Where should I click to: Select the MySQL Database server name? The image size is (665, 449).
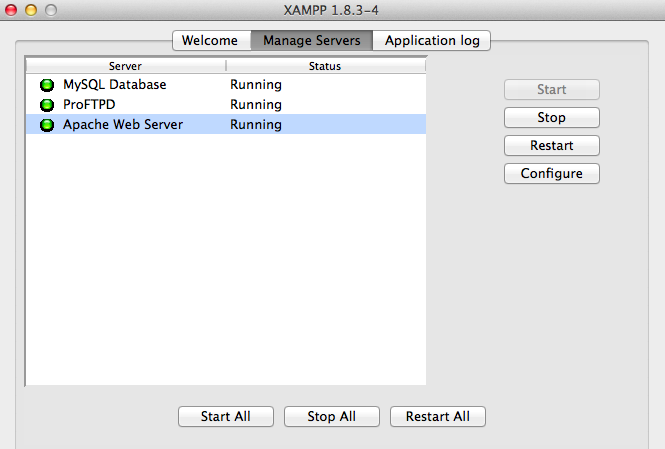point(114,85)
